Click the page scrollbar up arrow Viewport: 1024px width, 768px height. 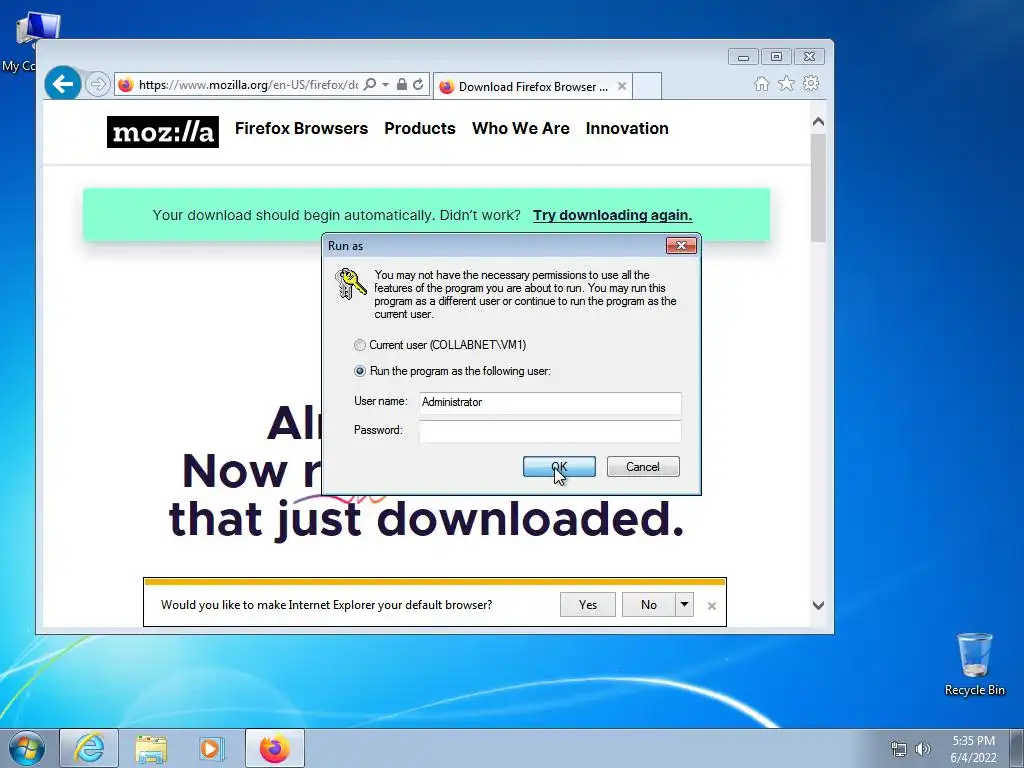(x=818, y=122)
